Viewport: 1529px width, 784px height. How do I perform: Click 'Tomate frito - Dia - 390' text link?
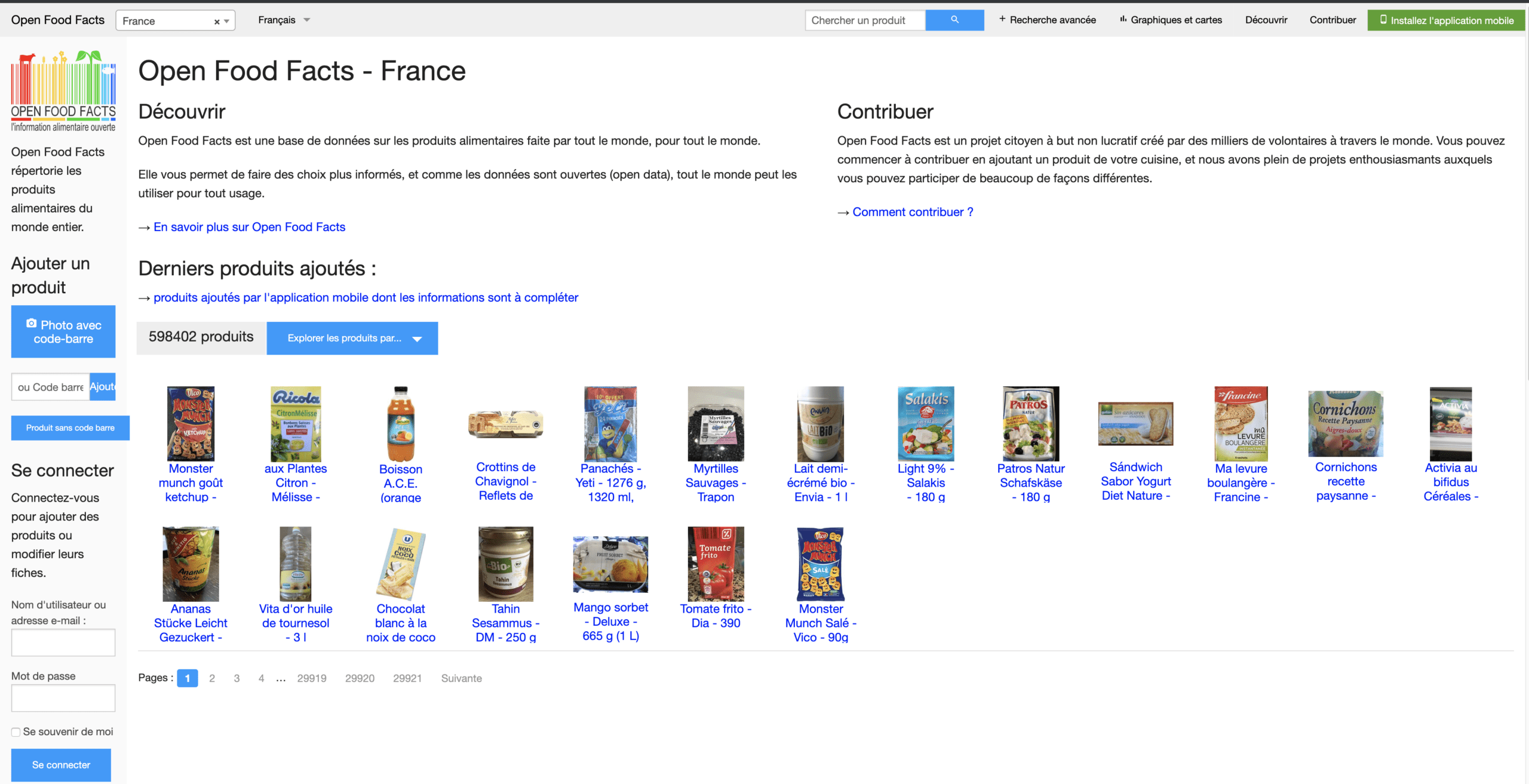tap(716, 616)
